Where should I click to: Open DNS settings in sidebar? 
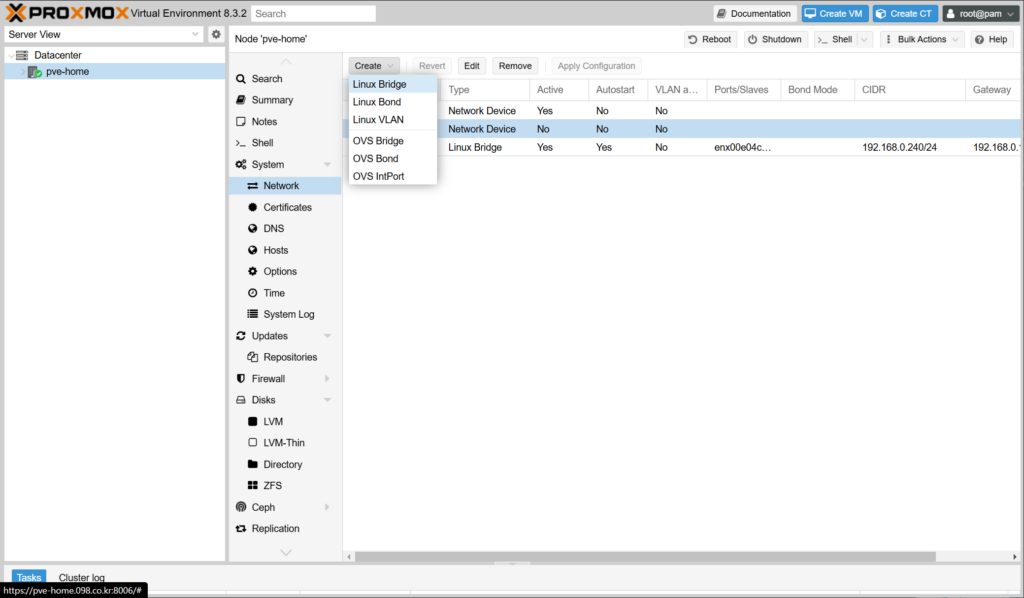pos(275,228)
